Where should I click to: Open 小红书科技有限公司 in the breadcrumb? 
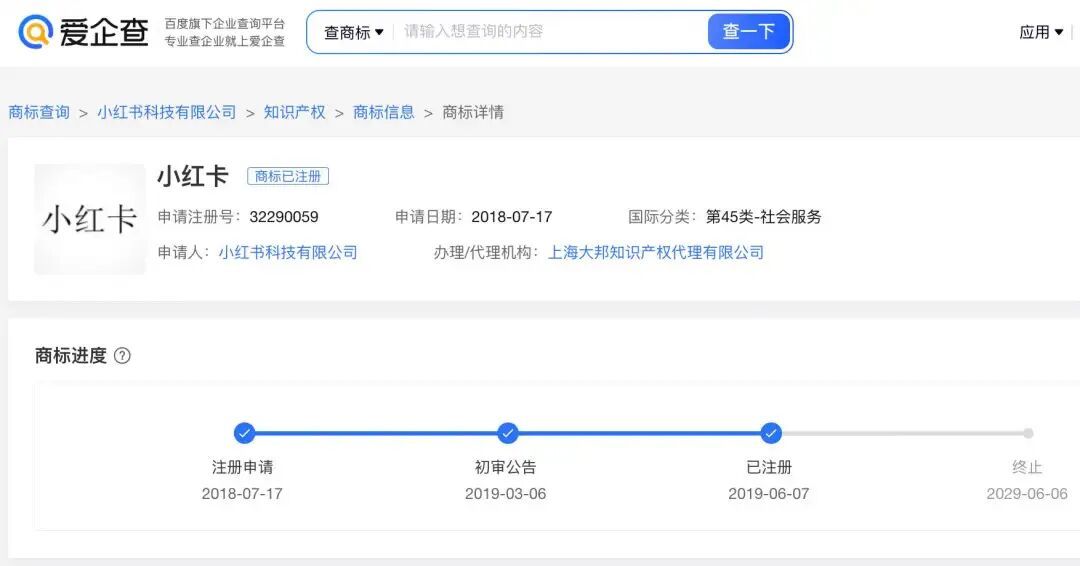click(167, 112)
